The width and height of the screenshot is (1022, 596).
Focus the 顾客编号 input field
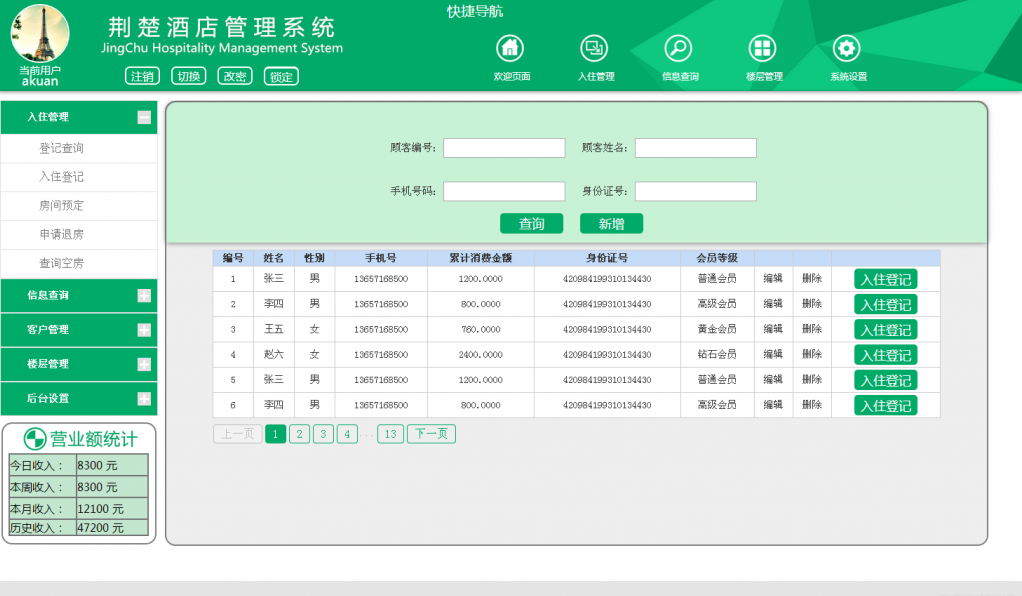point(504,148)
